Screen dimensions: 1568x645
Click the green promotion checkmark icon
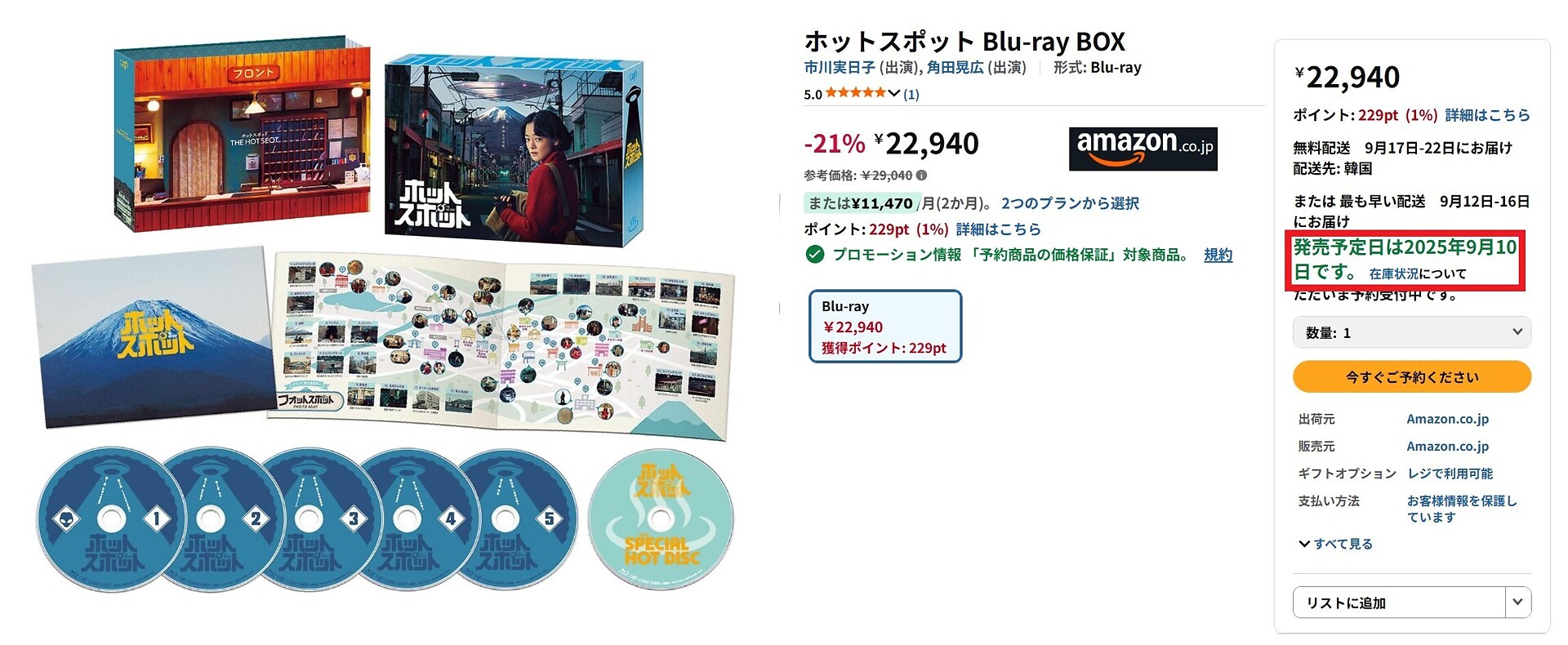814,255
